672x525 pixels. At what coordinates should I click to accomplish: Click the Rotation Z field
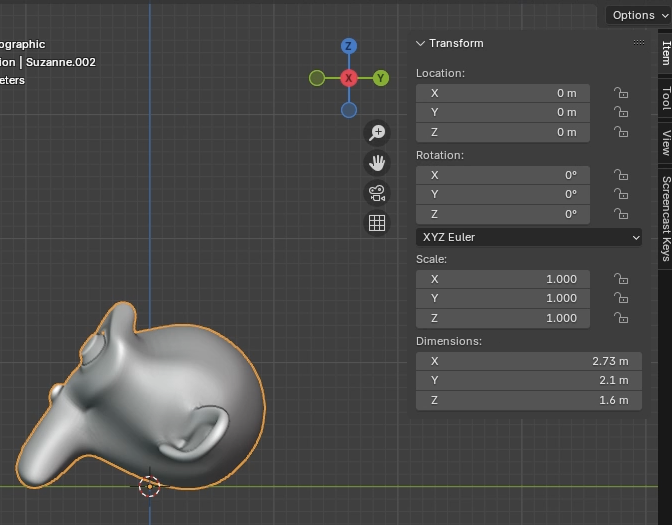point(503,214)
